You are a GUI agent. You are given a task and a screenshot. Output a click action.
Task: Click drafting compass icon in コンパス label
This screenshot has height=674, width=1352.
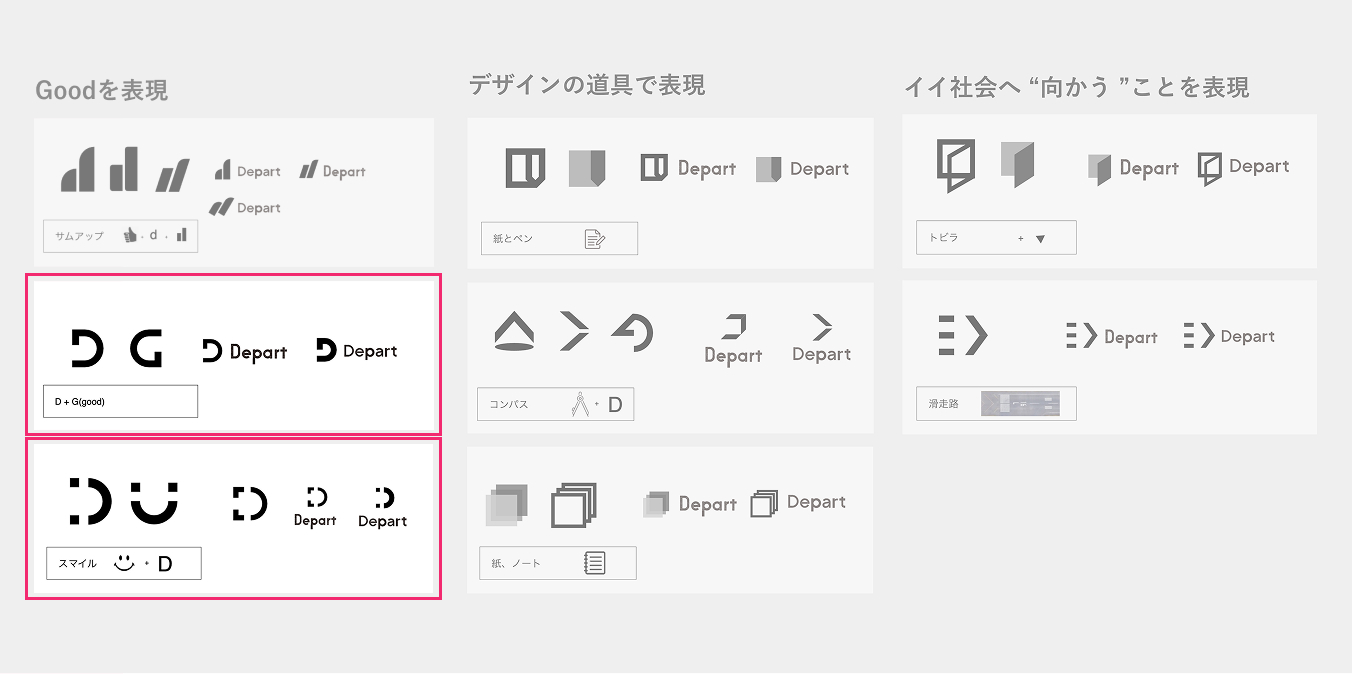[x=580, y=405]
